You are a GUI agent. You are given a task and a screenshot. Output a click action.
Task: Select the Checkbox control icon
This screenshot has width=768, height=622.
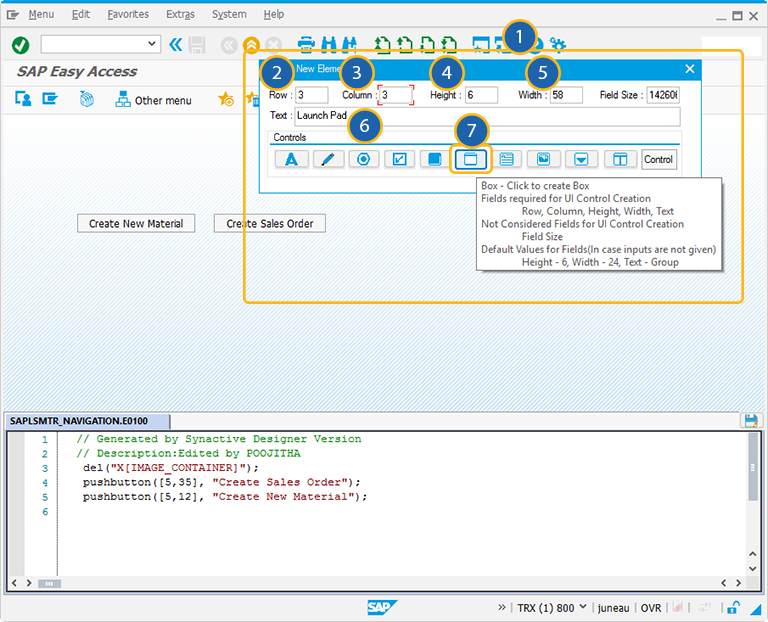400,159
